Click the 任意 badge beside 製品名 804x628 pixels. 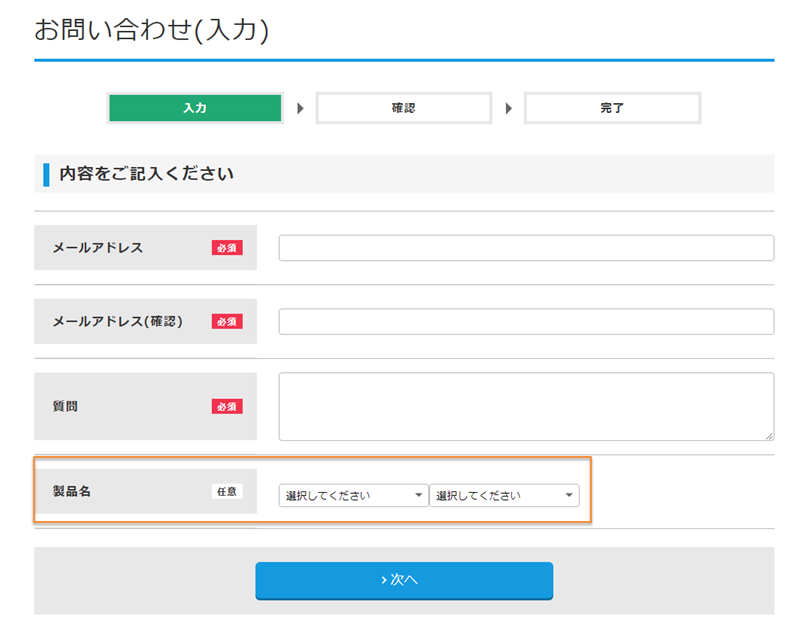click(x=227, y=491)
